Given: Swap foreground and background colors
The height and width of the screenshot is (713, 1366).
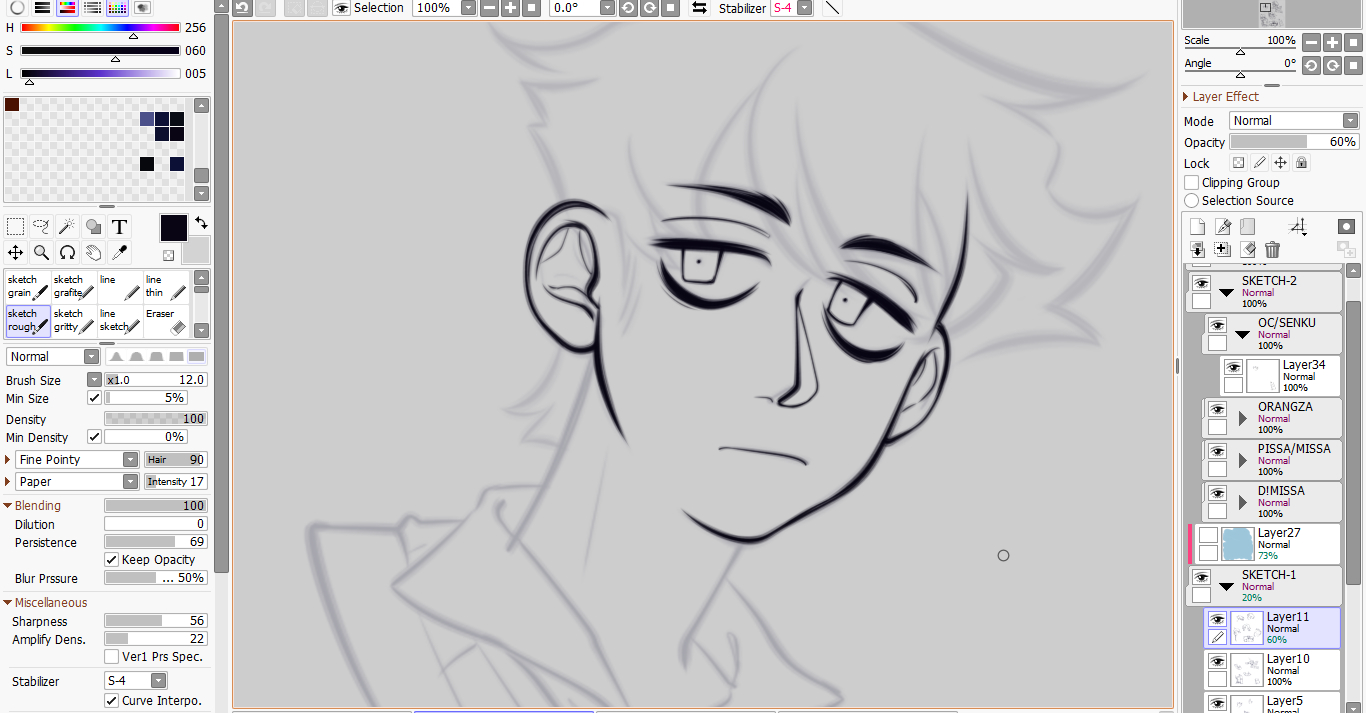Looking at the screenshot, I should [x=201, y=222].
